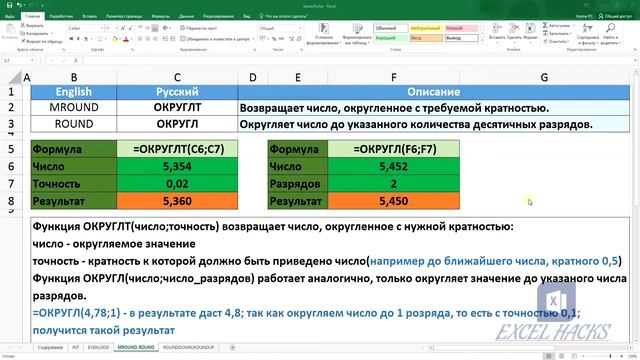
Task: Add a new worksheet with plus button
Action: coord(232,347)
